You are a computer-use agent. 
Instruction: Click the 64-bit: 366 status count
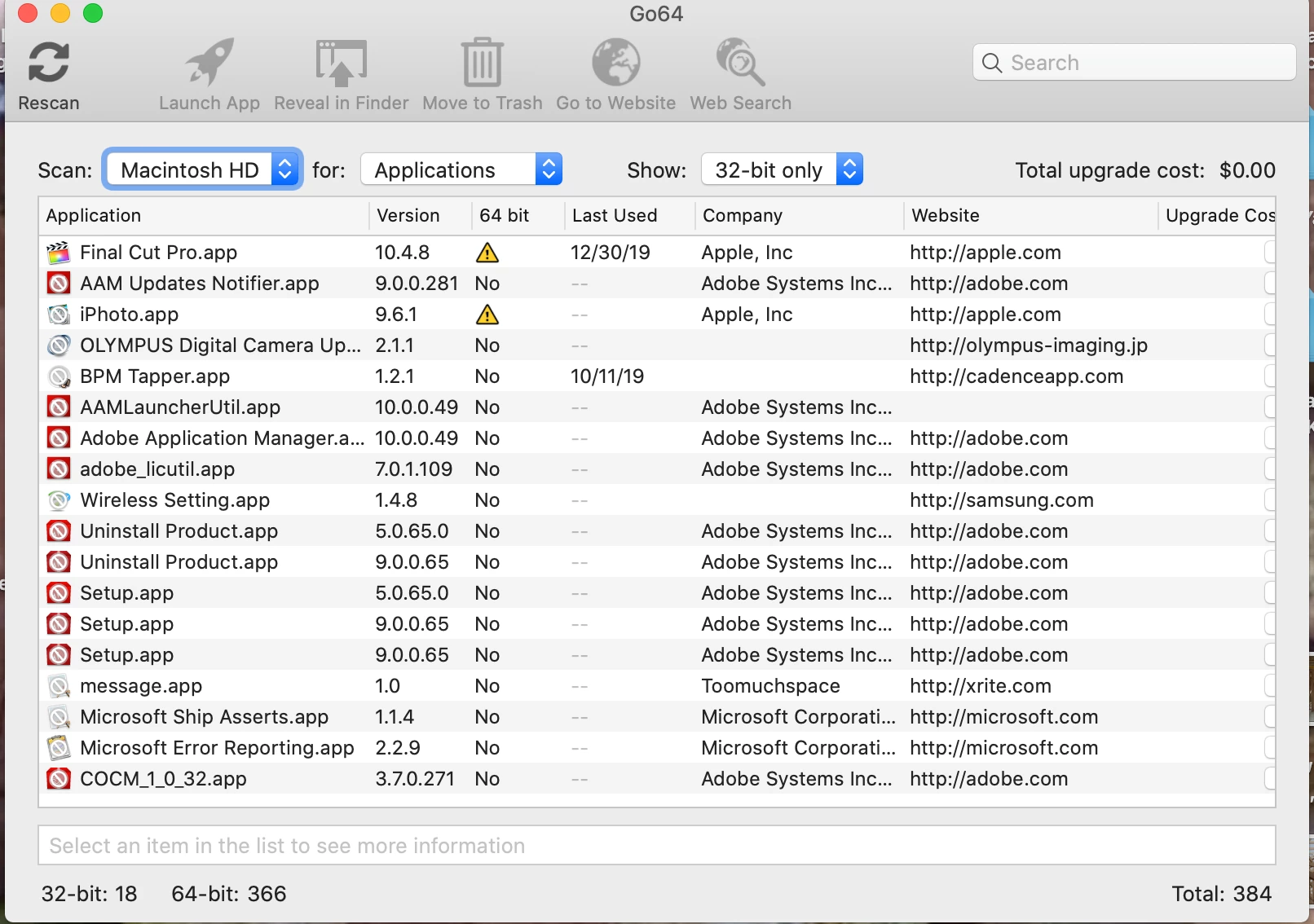point(229,894)
